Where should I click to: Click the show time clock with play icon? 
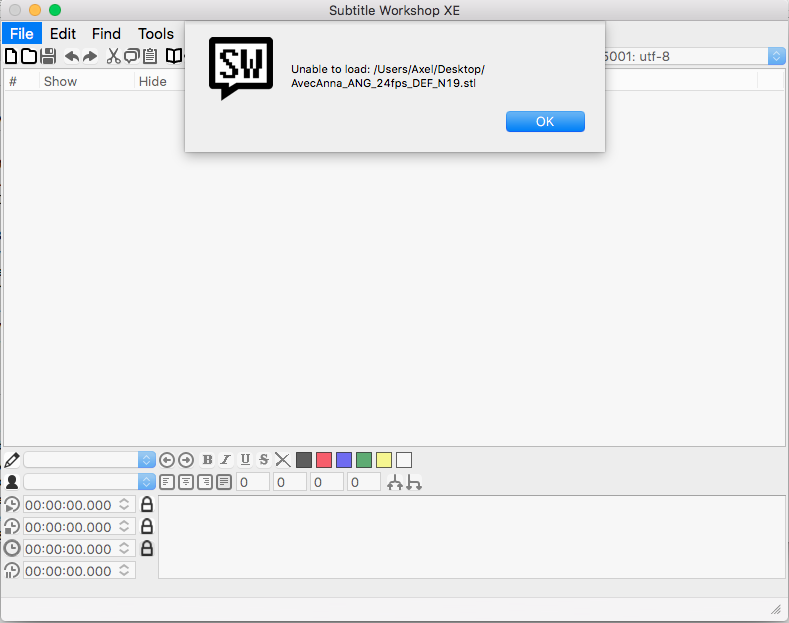pos(12,505)
